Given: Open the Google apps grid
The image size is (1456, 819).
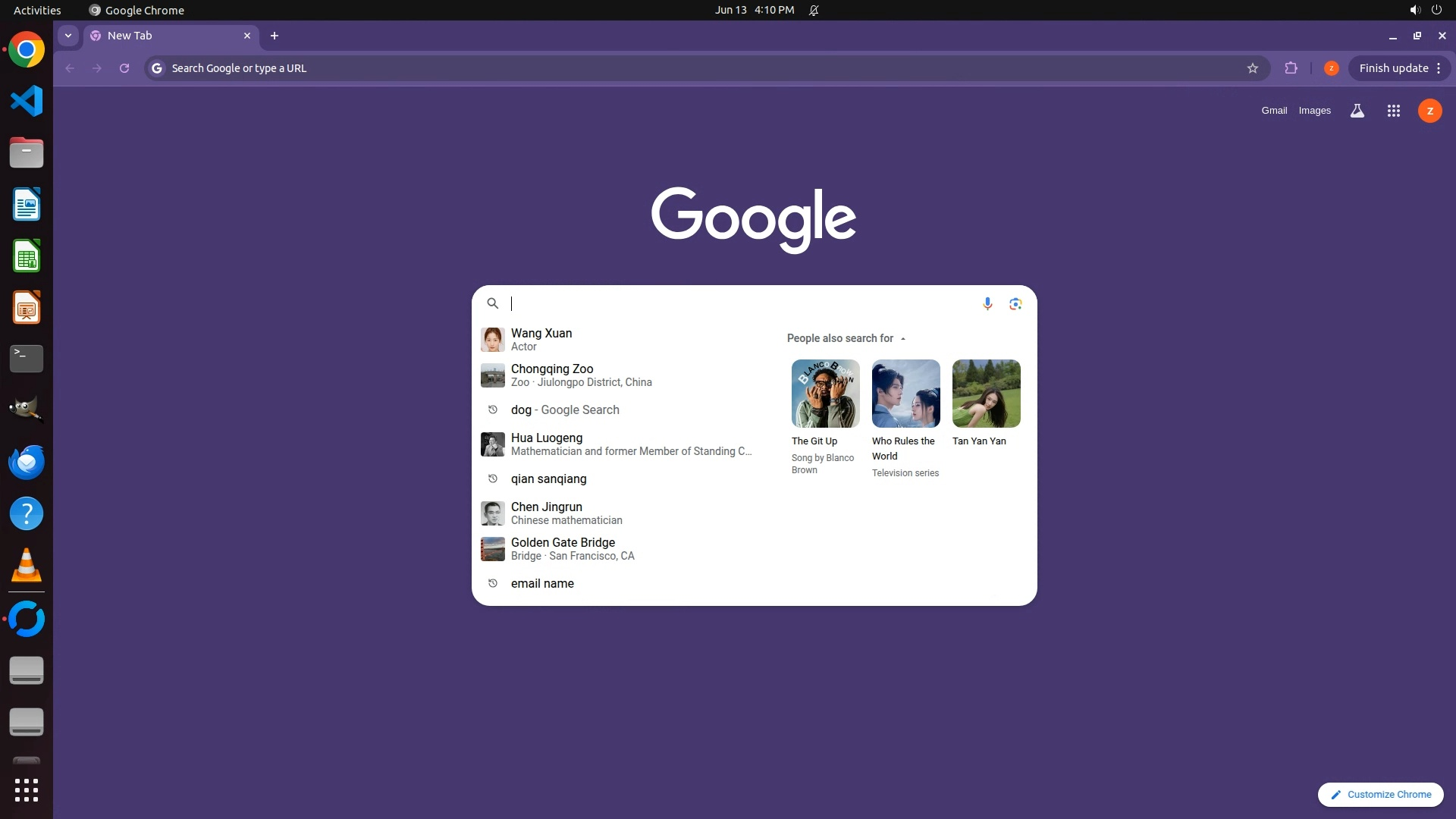Looking at the screenshot, I should click(1393, 111).
